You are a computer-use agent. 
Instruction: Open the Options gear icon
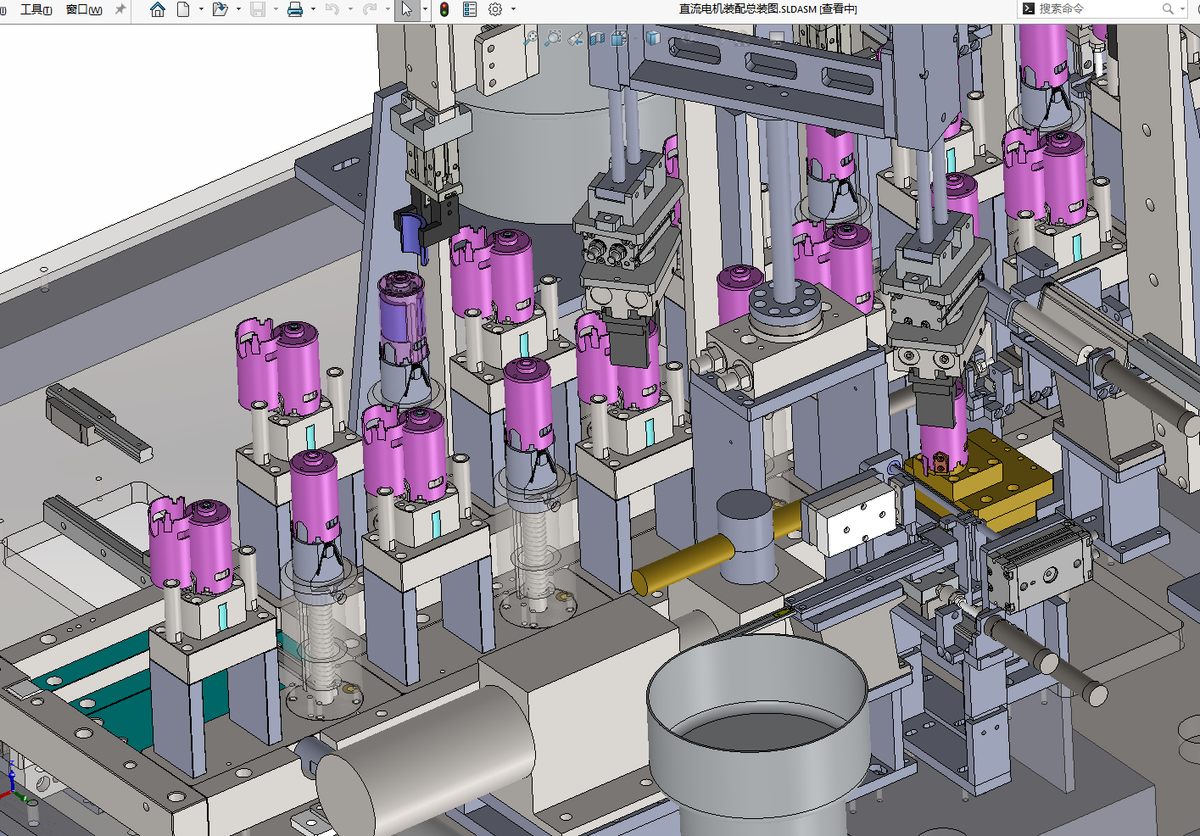[x=495, y=9]
